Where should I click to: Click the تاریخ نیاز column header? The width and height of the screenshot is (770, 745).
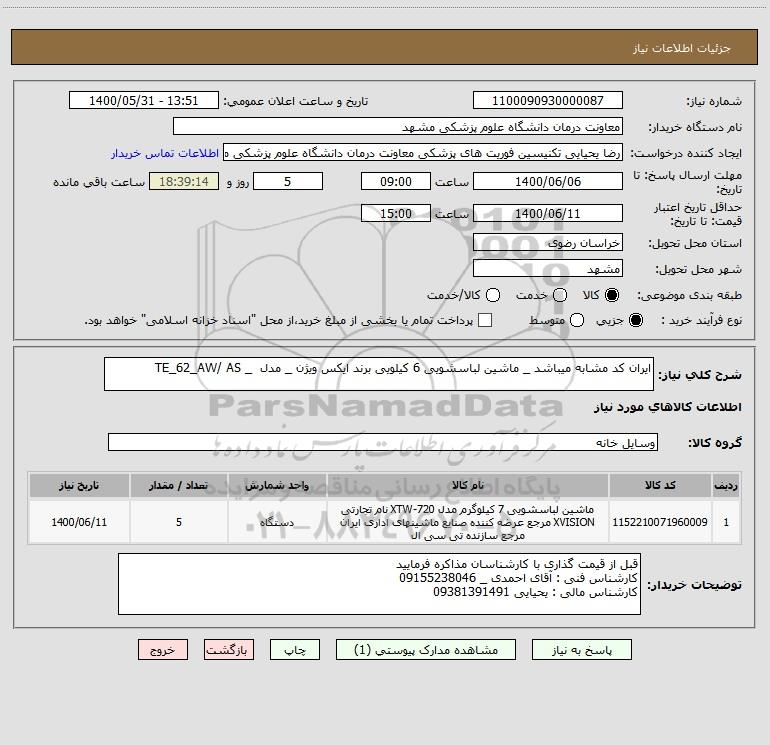79,486
